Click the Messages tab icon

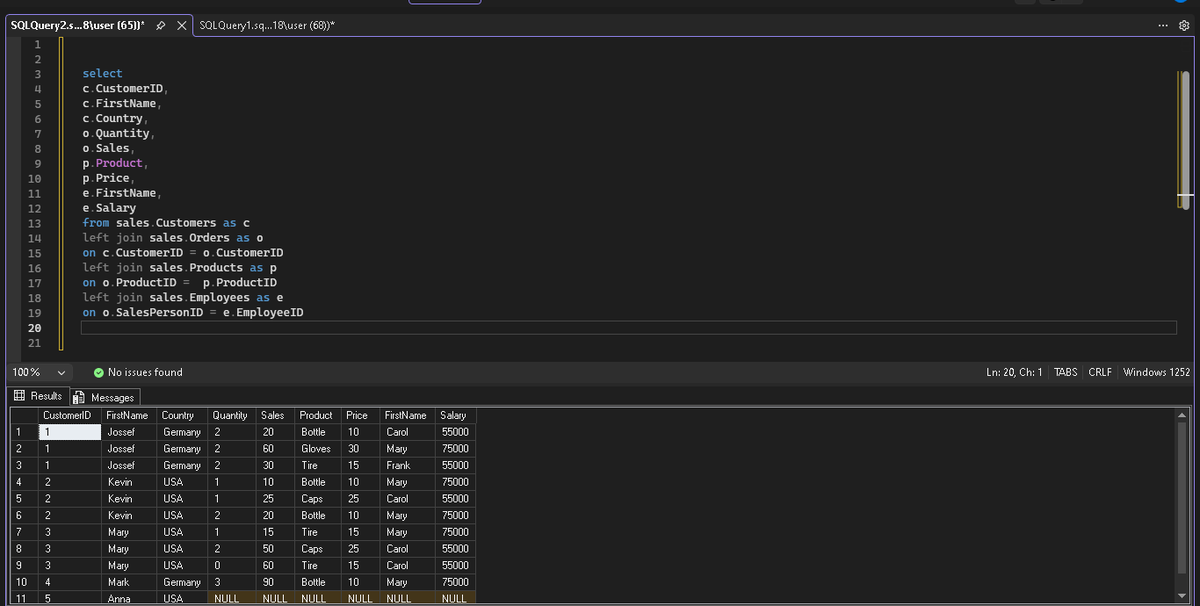81,398
